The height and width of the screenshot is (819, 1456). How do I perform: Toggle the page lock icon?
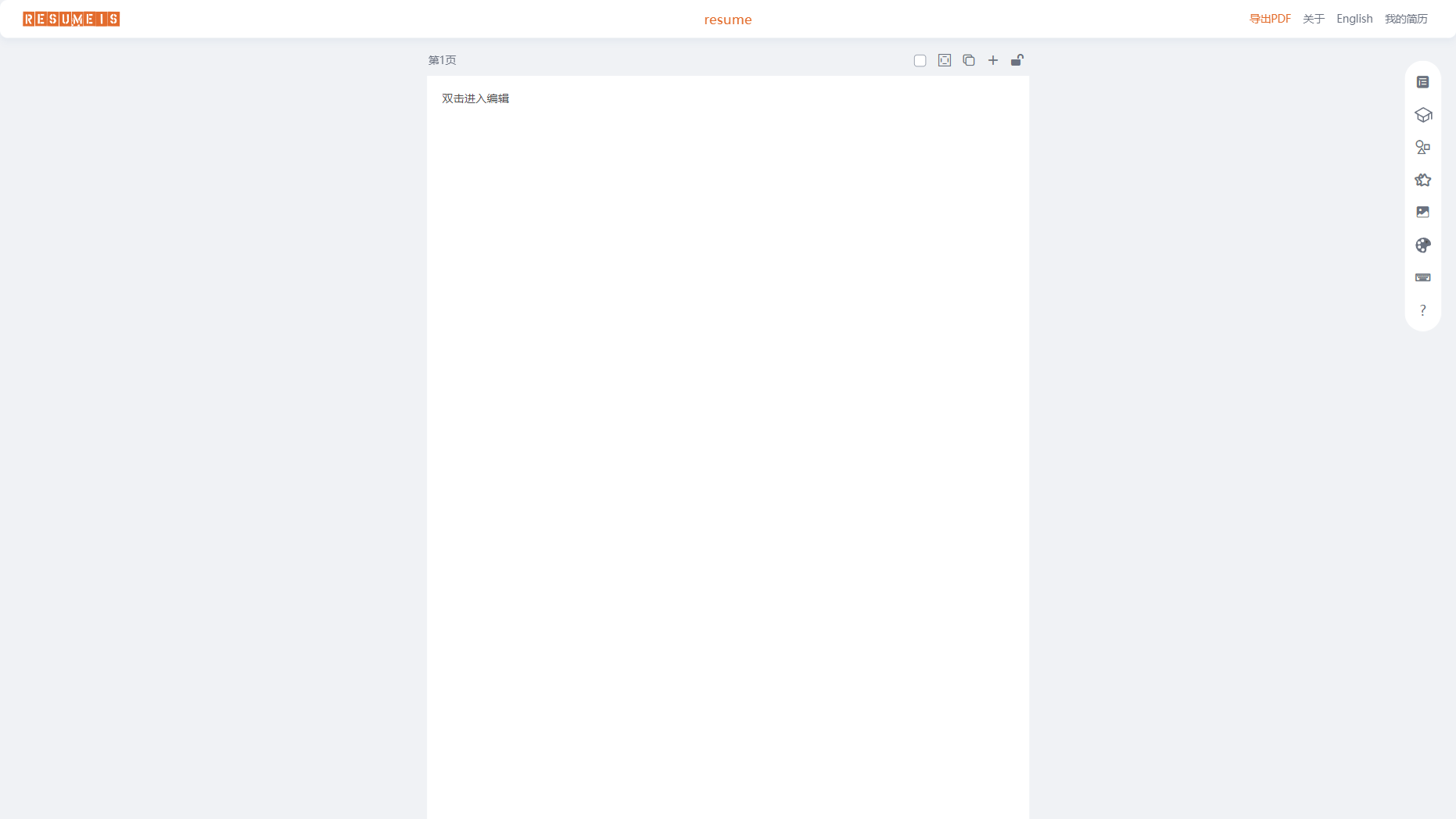point(1017,60)
